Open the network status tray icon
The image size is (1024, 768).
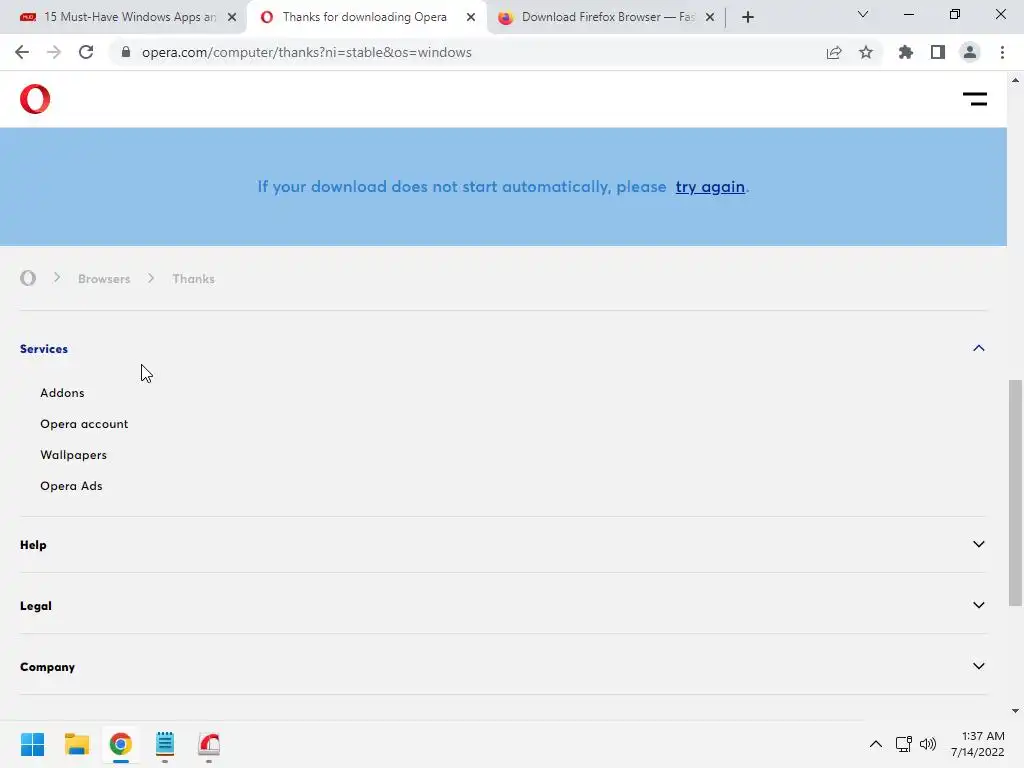(904, 744)
